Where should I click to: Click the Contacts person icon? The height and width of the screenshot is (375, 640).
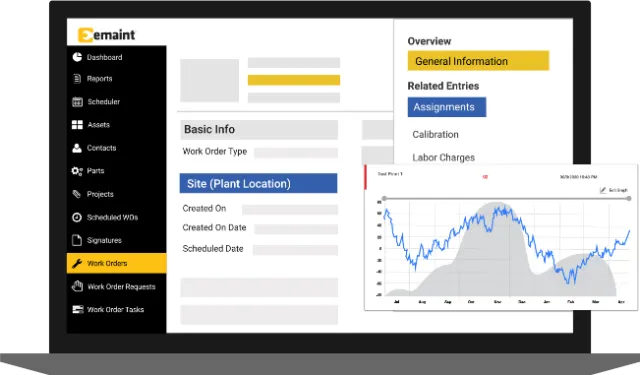pyautogui.click(x=77, y=148)
